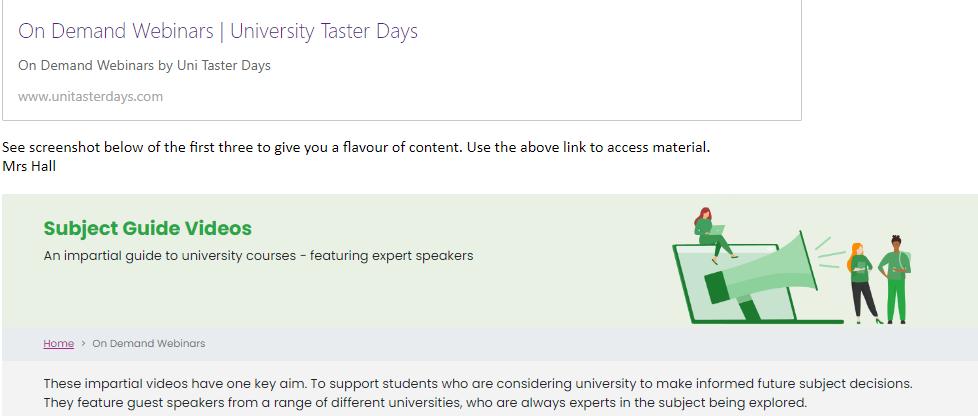Click the breadcrumb chevron separator after Home

(x=83, y=344)
